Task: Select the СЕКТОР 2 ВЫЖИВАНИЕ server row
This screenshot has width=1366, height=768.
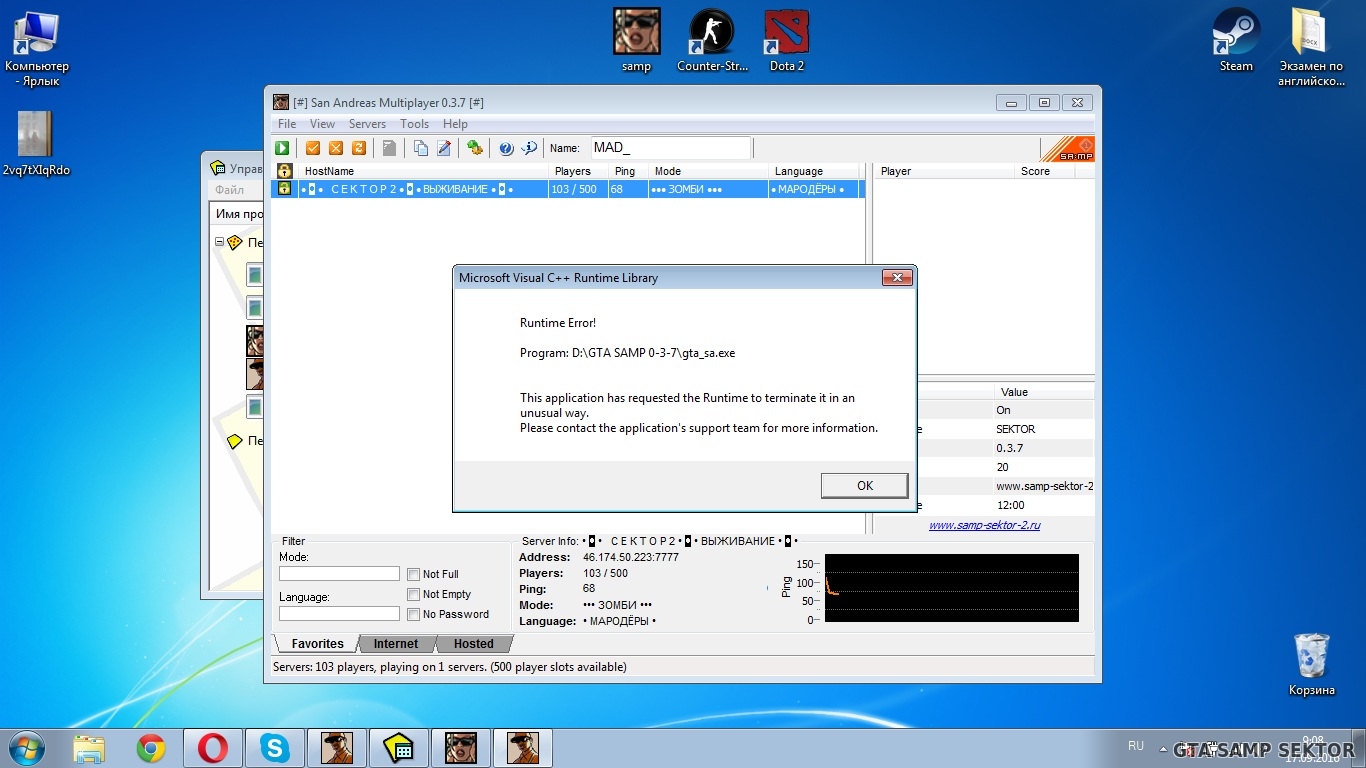Action: (x=567, y=189)
